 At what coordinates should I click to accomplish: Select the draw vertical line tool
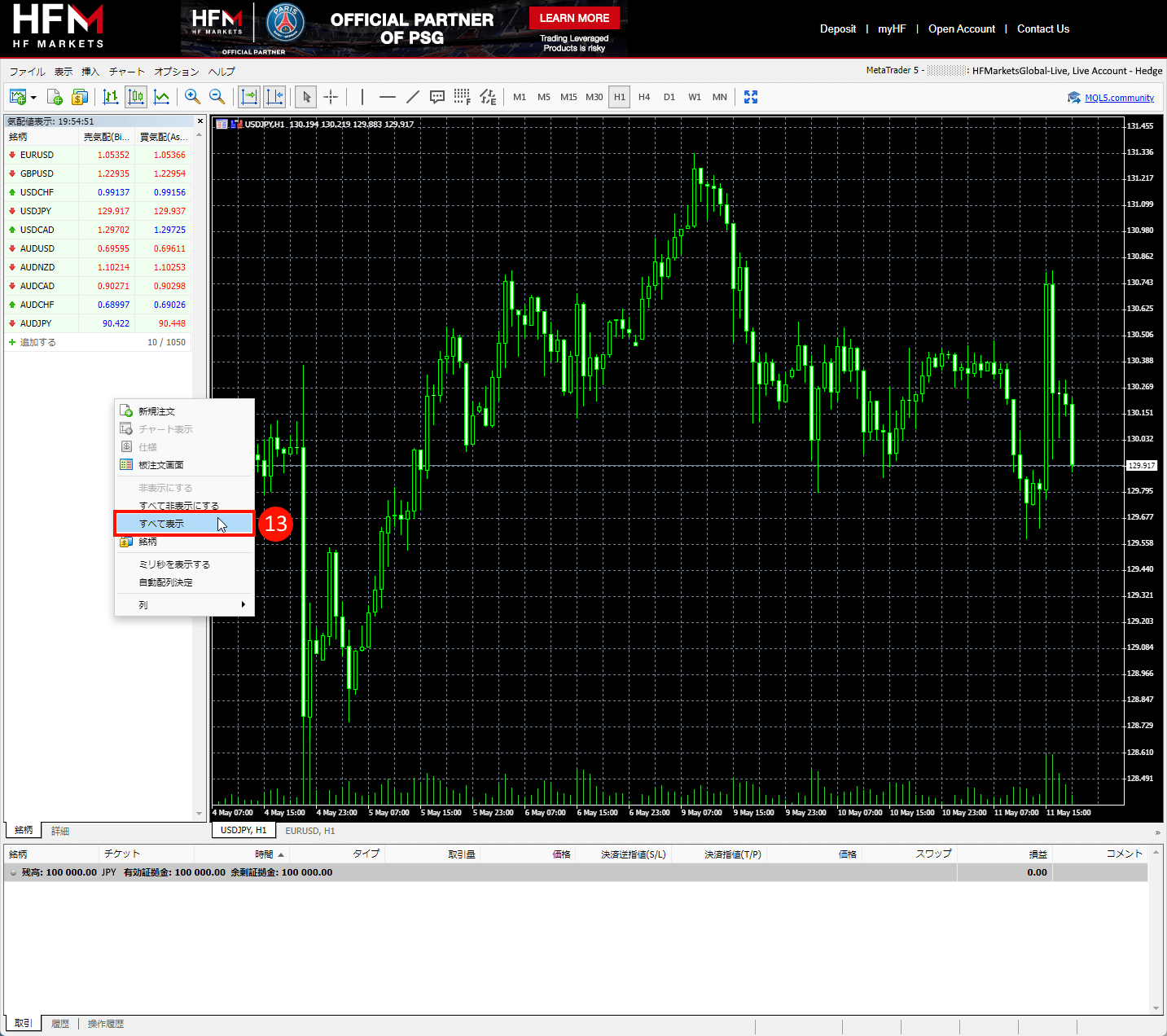point(362,97)
